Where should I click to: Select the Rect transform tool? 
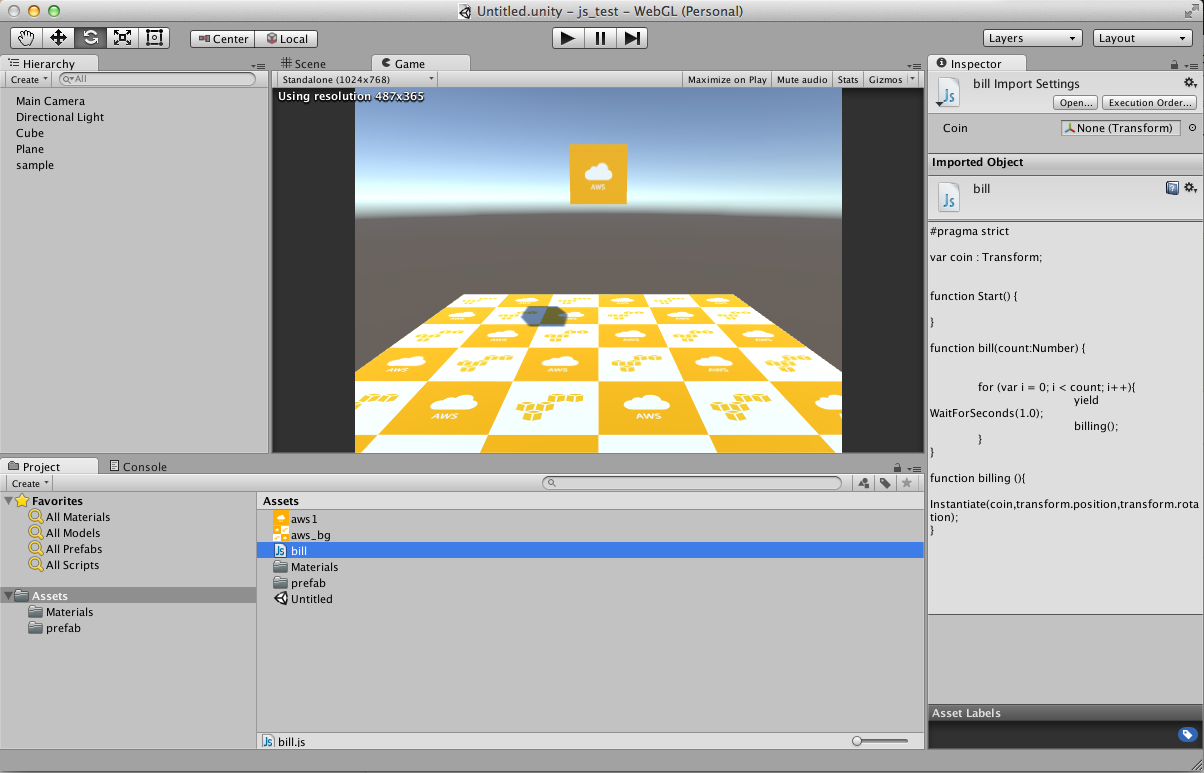pos(154,38)
